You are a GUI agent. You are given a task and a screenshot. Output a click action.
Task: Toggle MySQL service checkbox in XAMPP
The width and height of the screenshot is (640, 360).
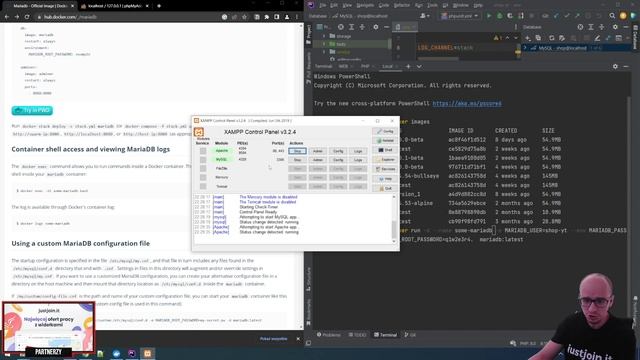203,160
